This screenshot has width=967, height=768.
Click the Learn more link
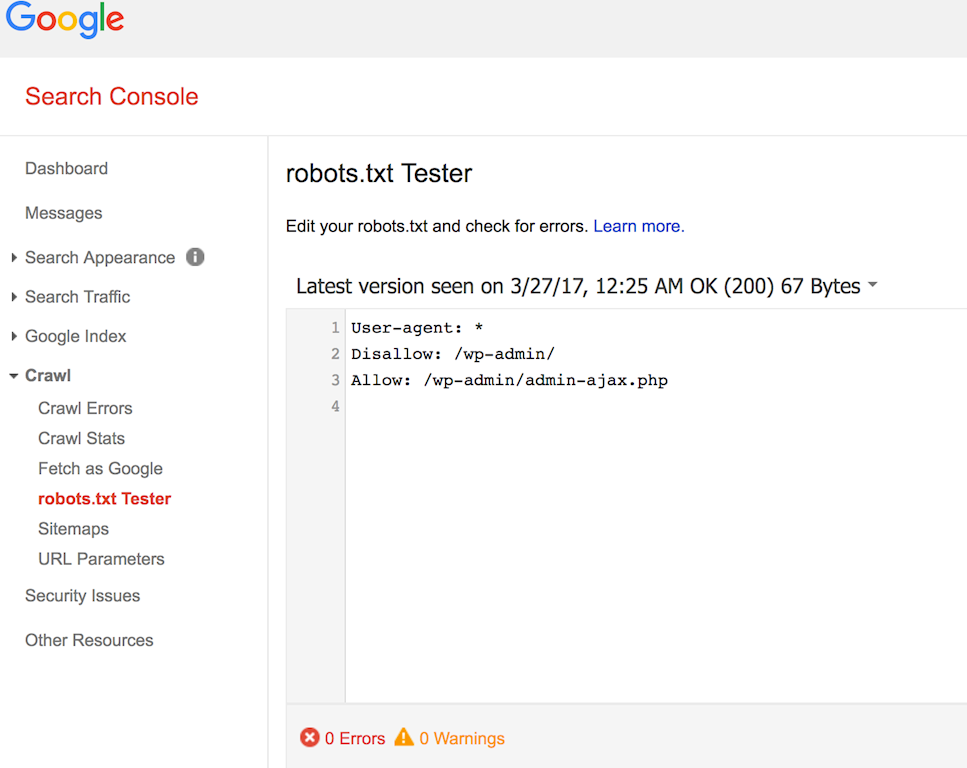click(x=638, y=226)
